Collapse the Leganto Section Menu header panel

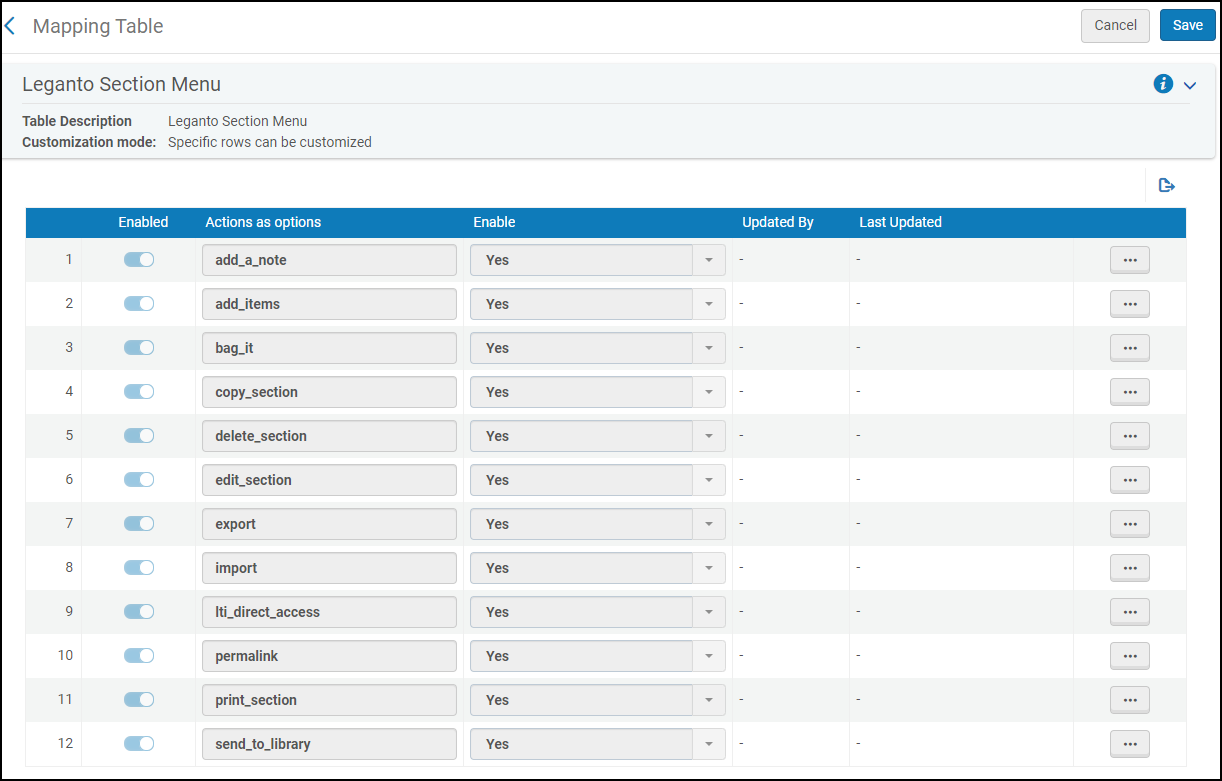point(1190,86)
